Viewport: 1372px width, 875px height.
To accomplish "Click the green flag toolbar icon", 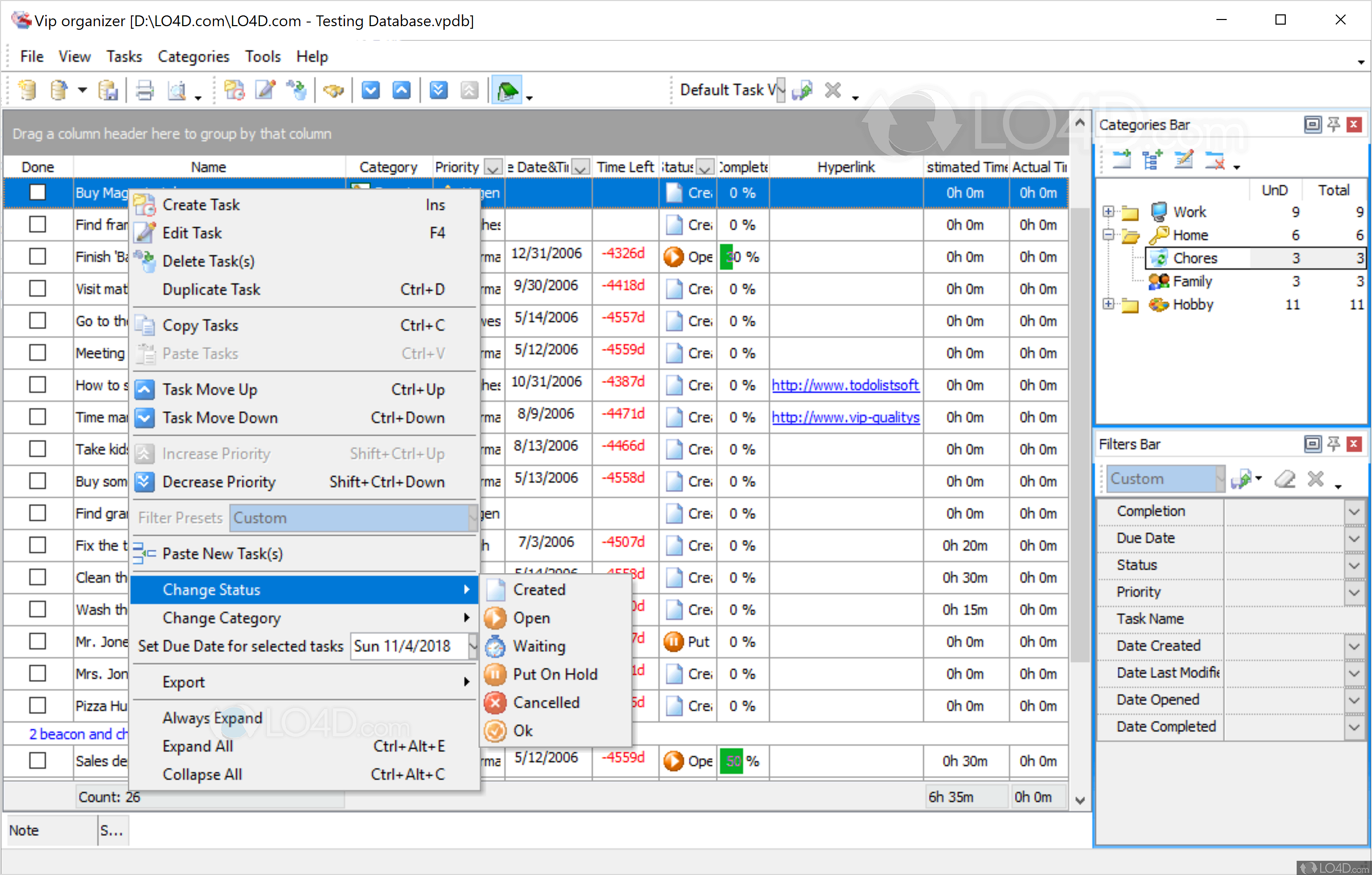I will click(507, 90).
